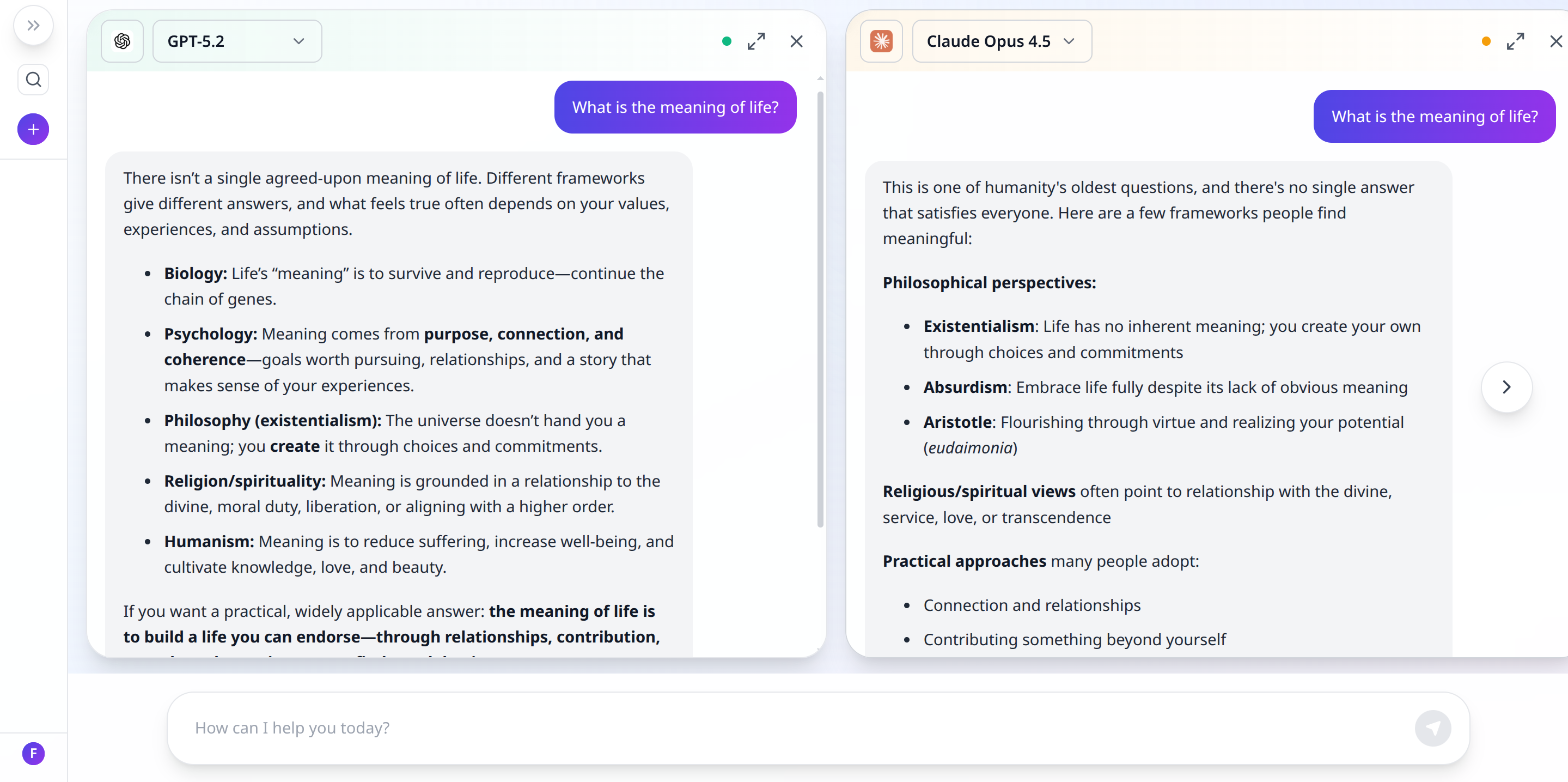Start a new chat with the plus icon

(x=33, y=129)
